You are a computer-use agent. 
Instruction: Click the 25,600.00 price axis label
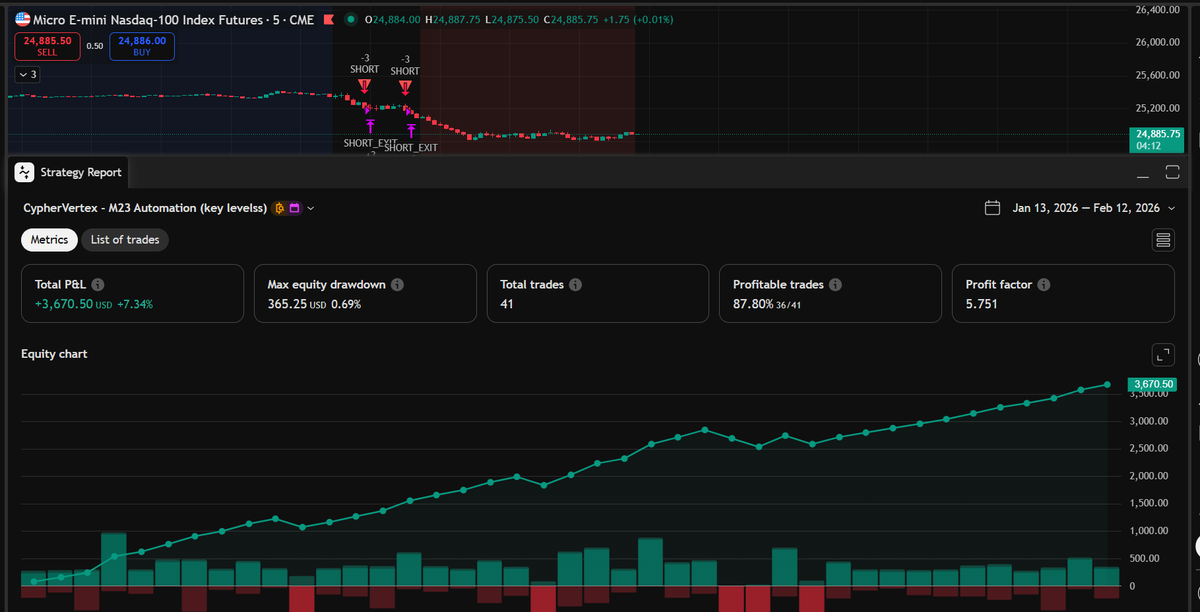pyautogui.click(x=1158, y=75)
